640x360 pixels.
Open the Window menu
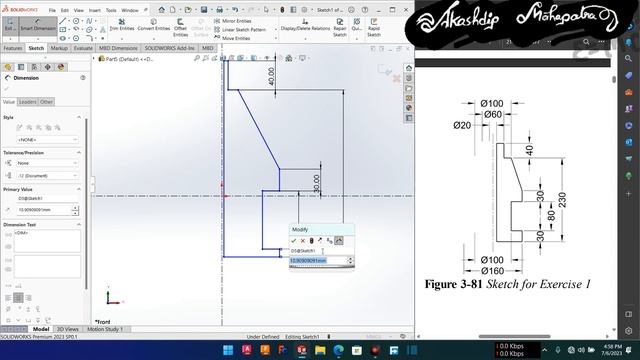point(130,10)
